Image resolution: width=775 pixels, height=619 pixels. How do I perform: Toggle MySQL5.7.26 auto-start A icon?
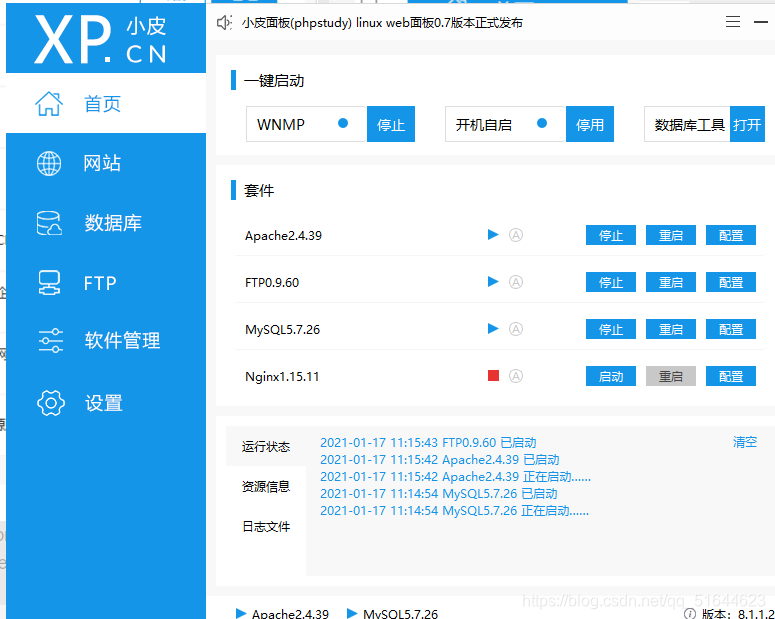pos(516,329)
